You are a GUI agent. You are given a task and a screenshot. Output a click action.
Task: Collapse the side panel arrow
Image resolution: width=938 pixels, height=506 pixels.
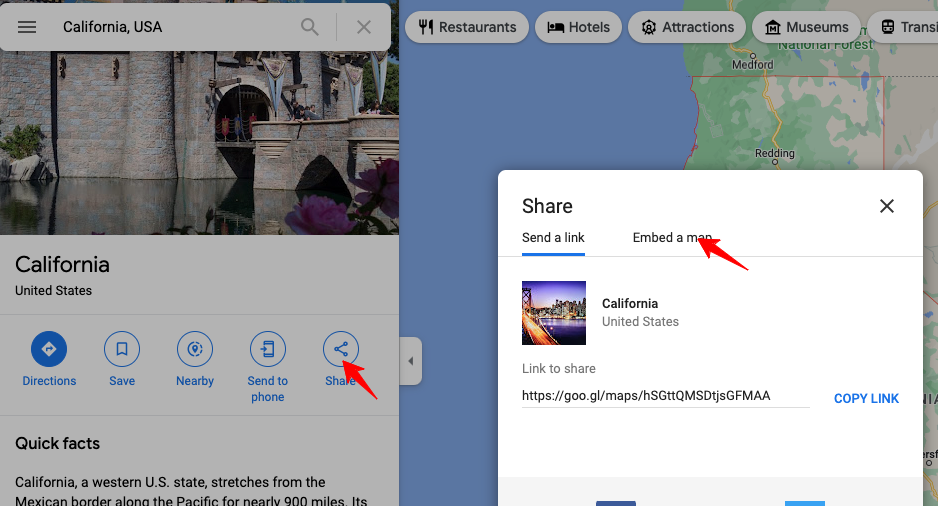click(410, 361)
